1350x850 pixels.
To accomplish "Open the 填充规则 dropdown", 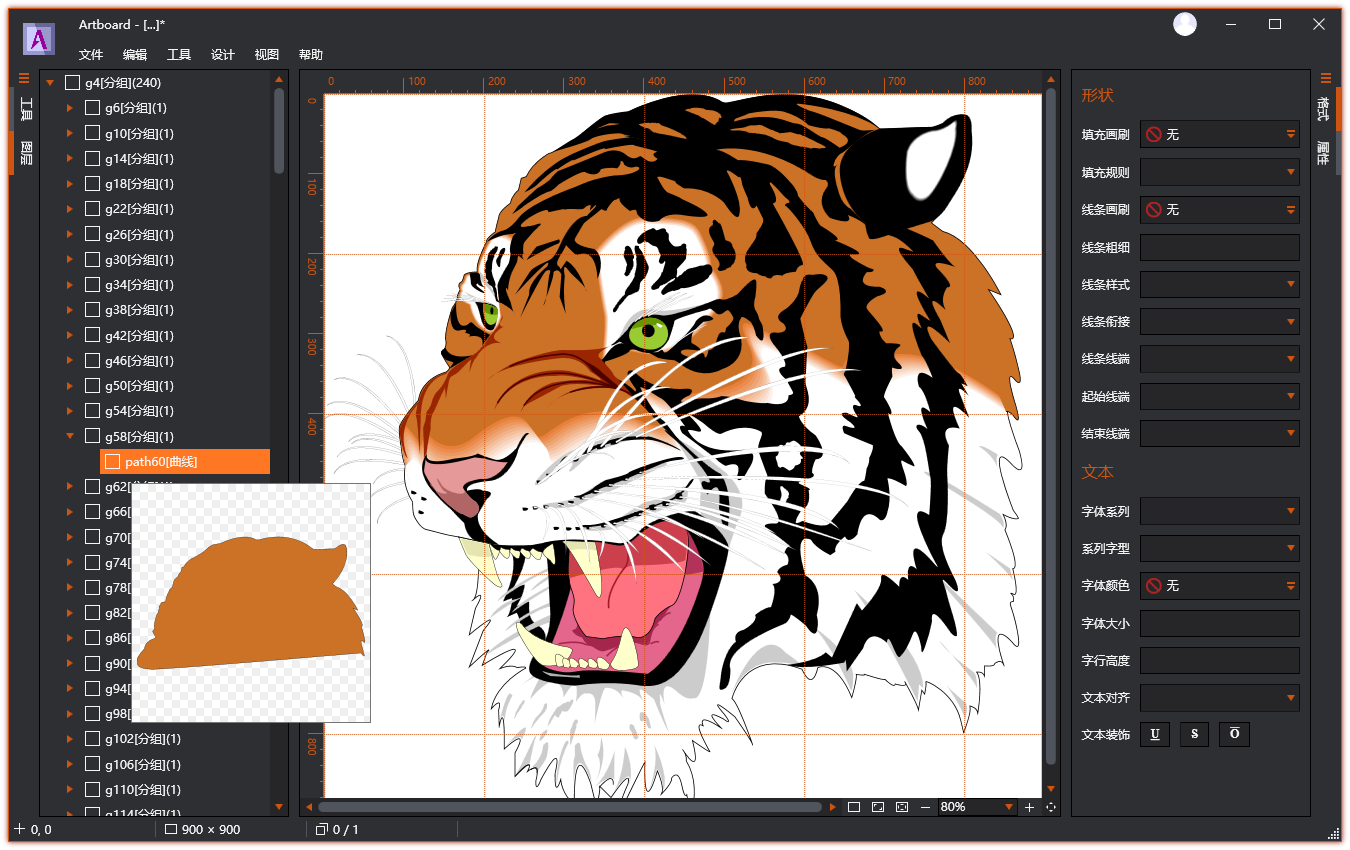I will [1220, 172].
